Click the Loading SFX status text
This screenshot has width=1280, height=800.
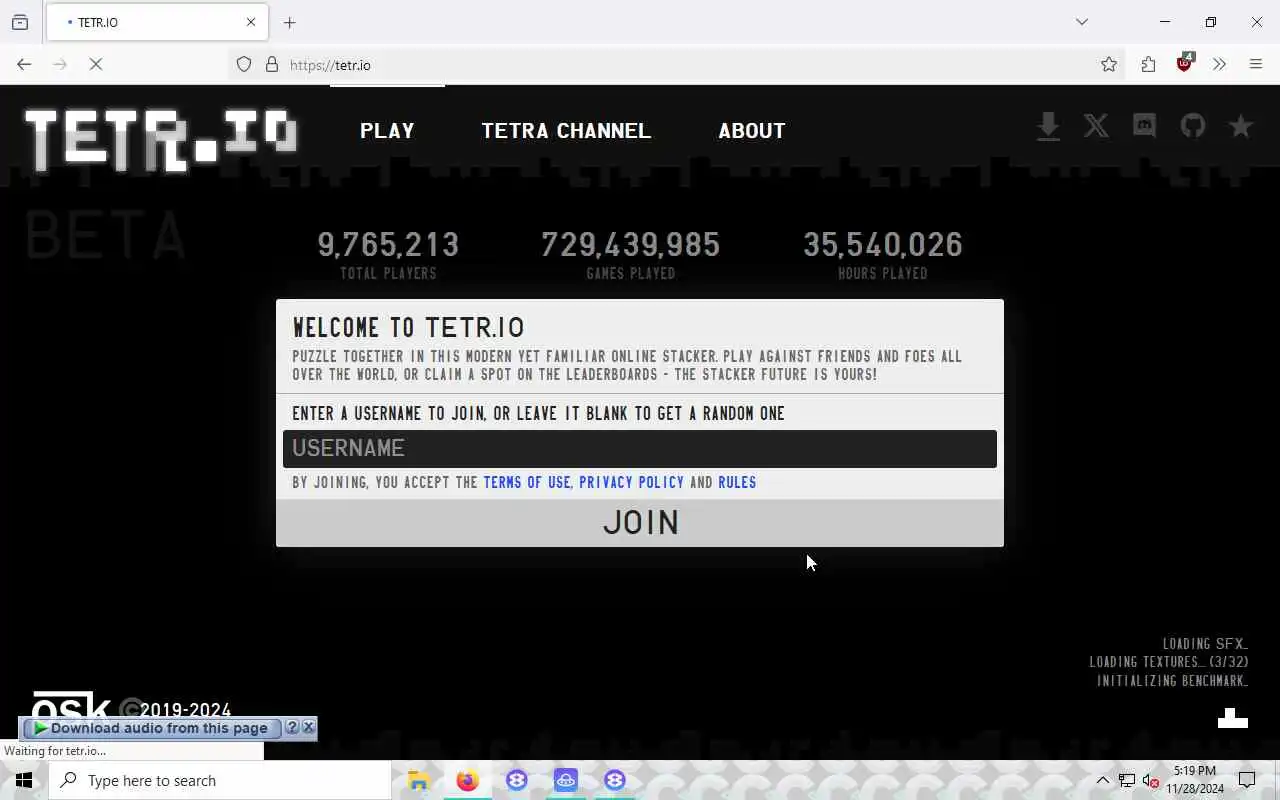point(1205,644)
